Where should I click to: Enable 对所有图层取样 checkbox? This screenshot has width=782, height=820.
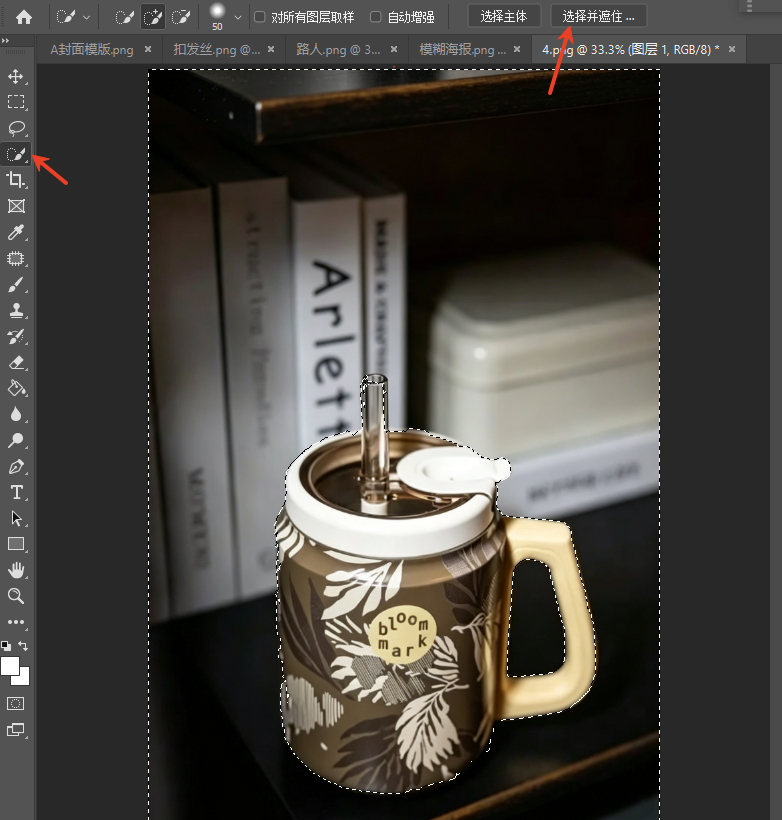(x=260, y=17)
